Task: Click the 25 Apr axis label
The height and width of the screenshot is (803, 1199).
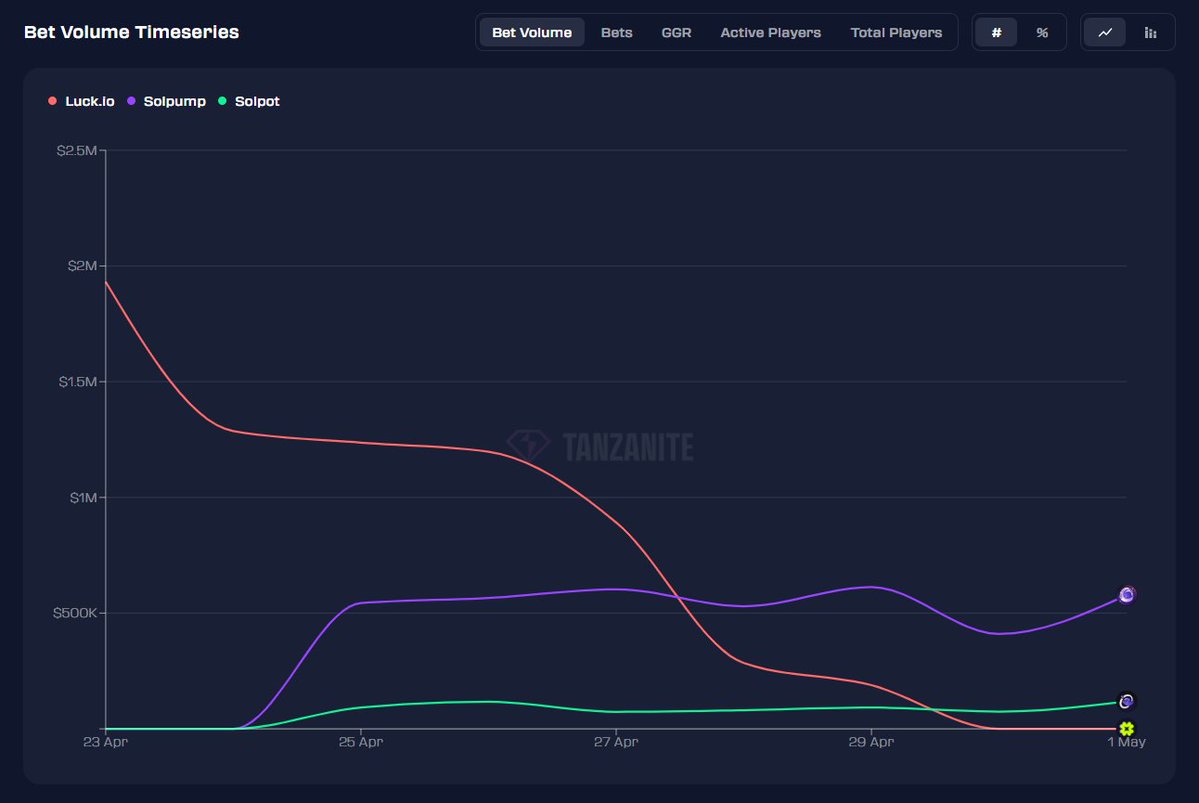Action: 361,742
